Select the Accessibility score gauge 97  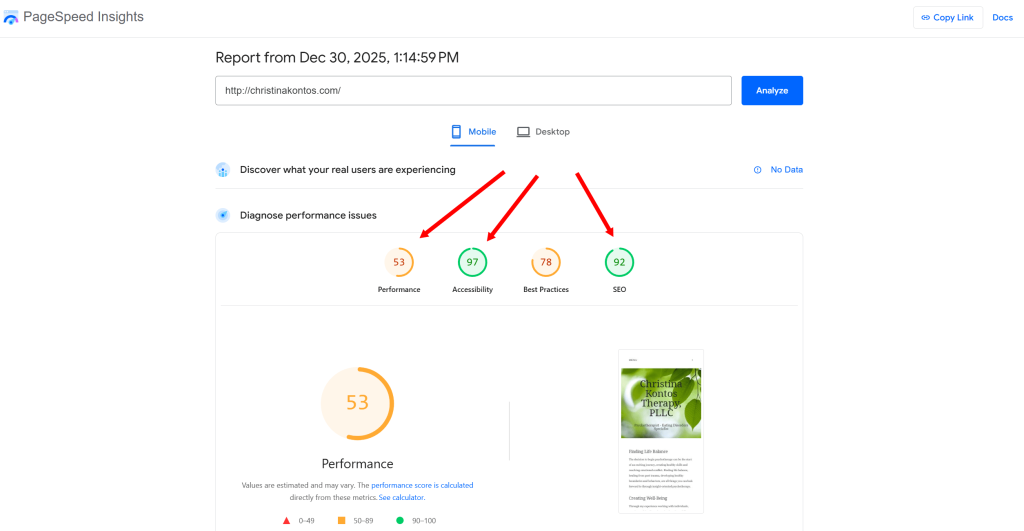point(472,263)
